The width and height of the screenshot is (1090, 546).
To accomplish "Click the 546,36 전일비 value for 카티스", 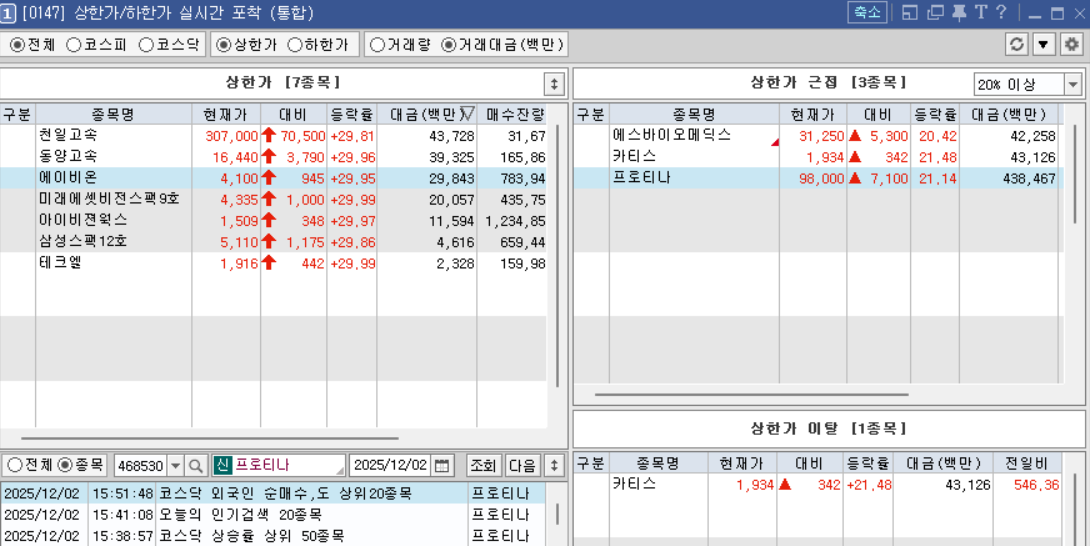I will point(1036,484).
